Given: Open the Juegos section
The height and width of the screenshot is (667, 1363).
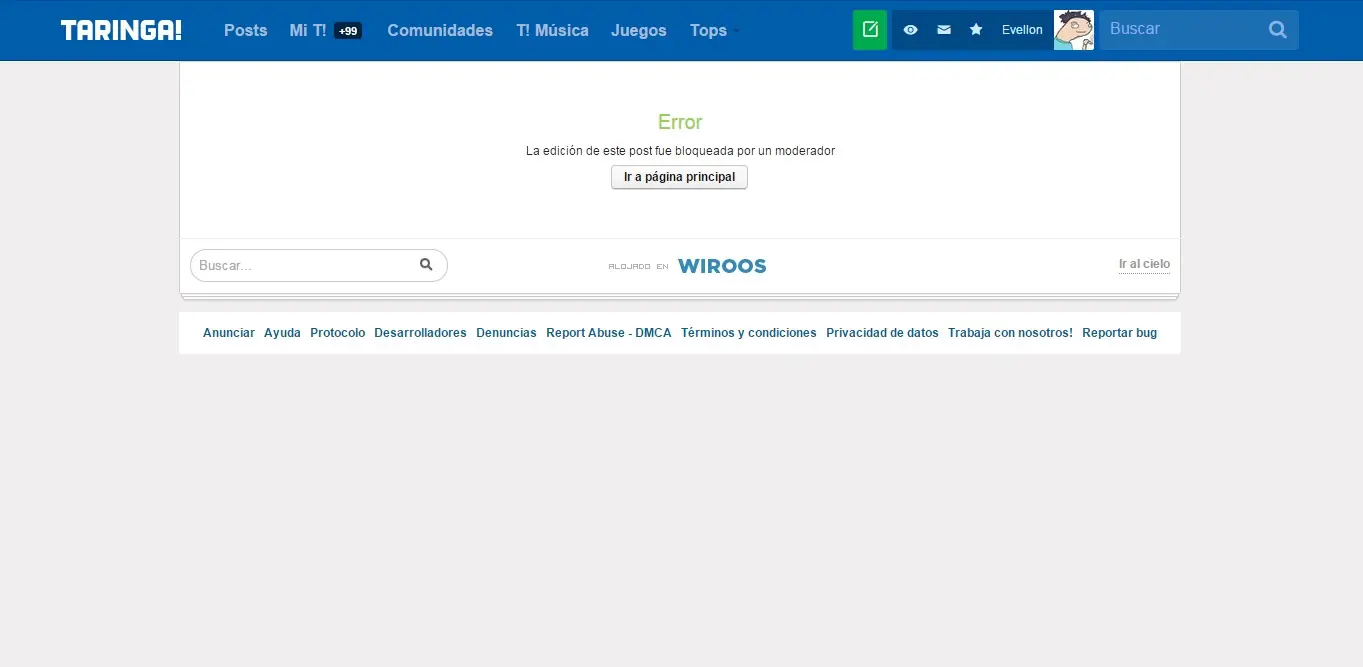Looking at the screenshot, I should tap(638, 31).
